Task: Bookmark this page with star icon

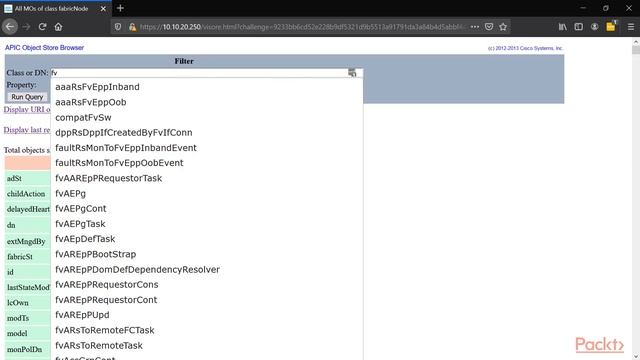Action: [x=503, y=27]
